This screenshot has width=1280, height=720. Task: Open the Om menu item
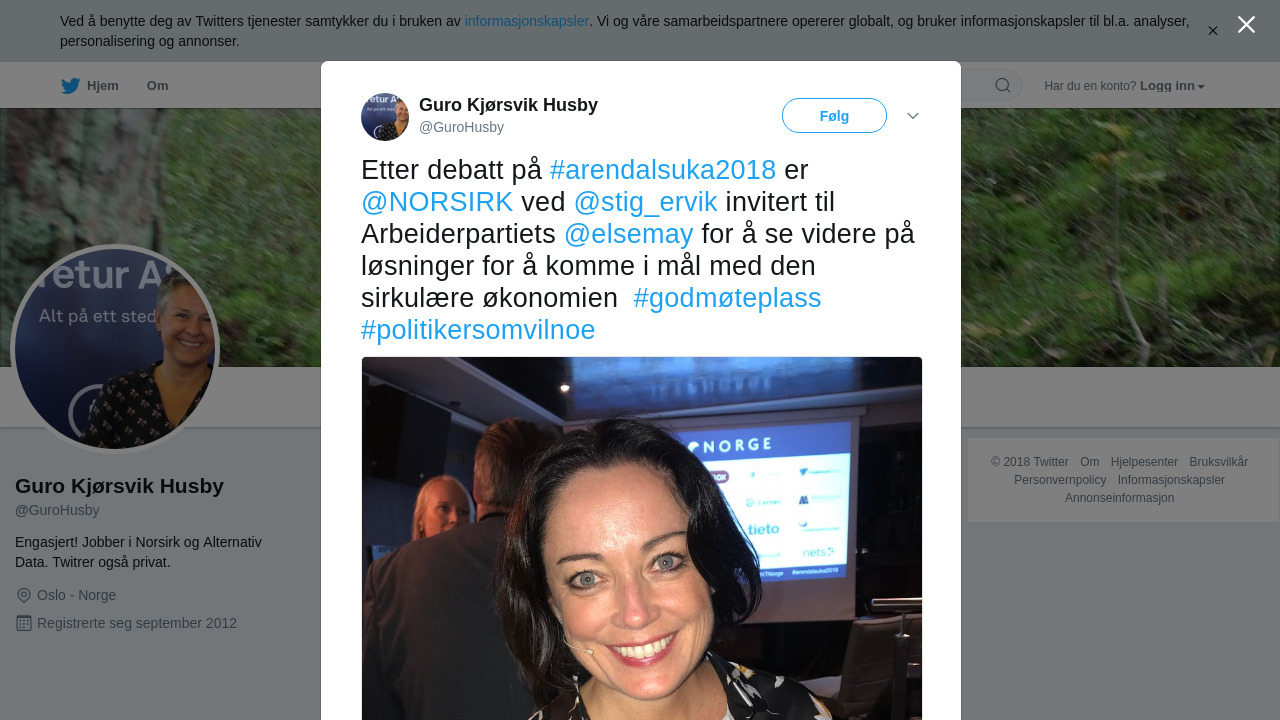(x=158, y=86)
